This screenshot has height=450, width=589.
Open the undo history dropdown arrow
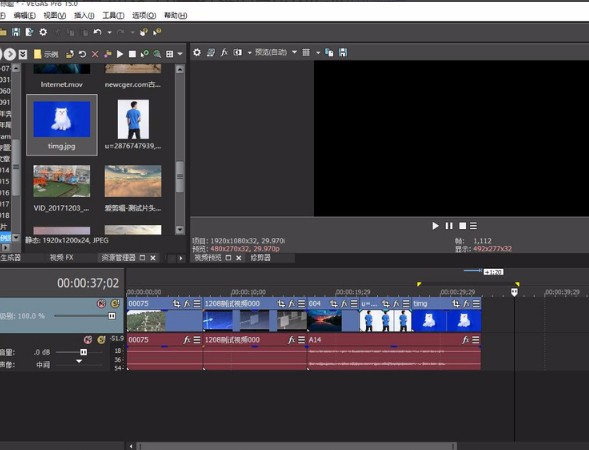(109, 33)
